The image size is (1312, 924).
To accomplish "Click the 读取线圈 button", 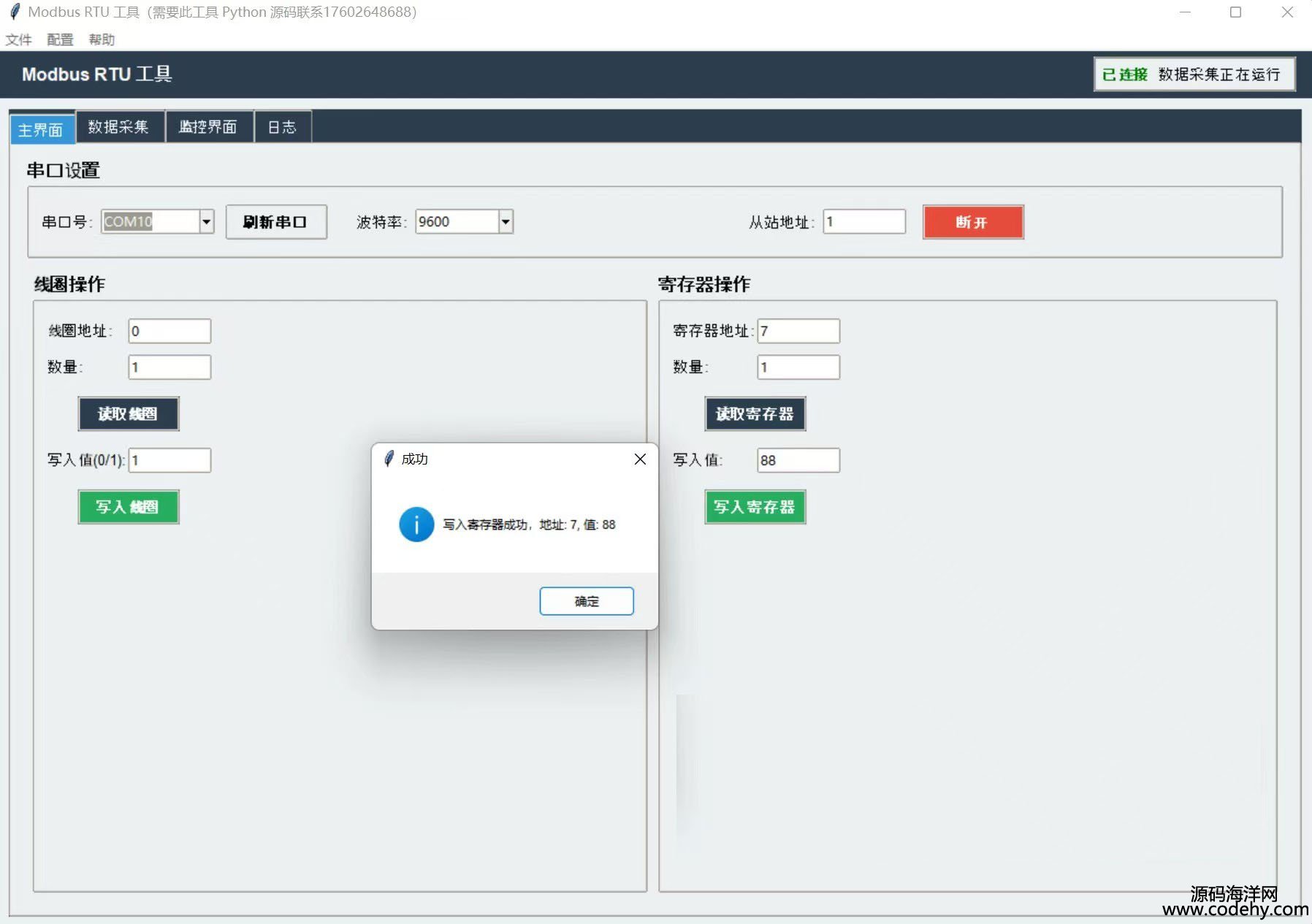I will coord(129,414).
